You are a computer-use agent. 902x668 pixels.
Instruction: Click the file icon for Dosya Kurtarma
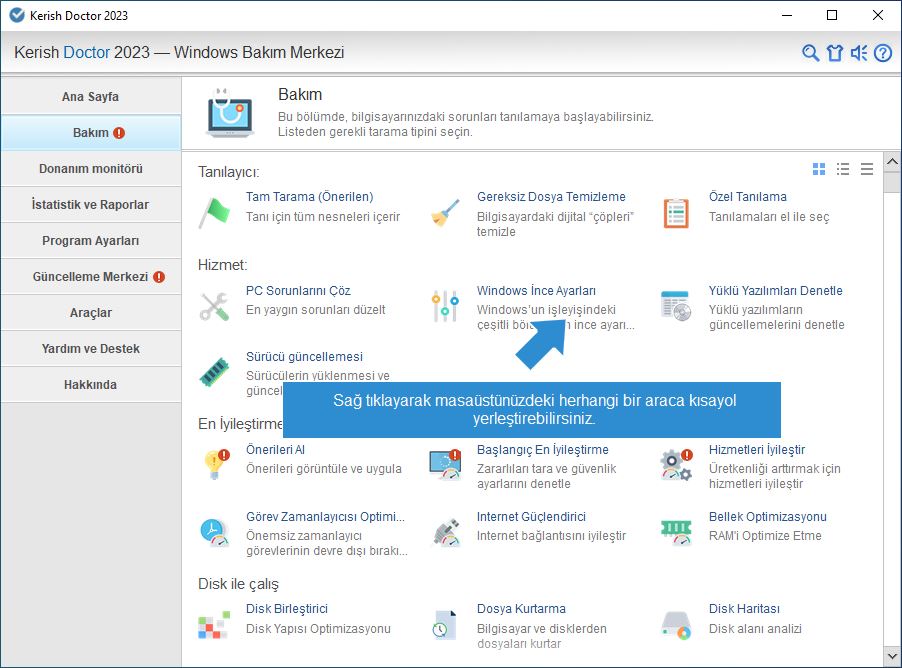click(x=445, y=625)
